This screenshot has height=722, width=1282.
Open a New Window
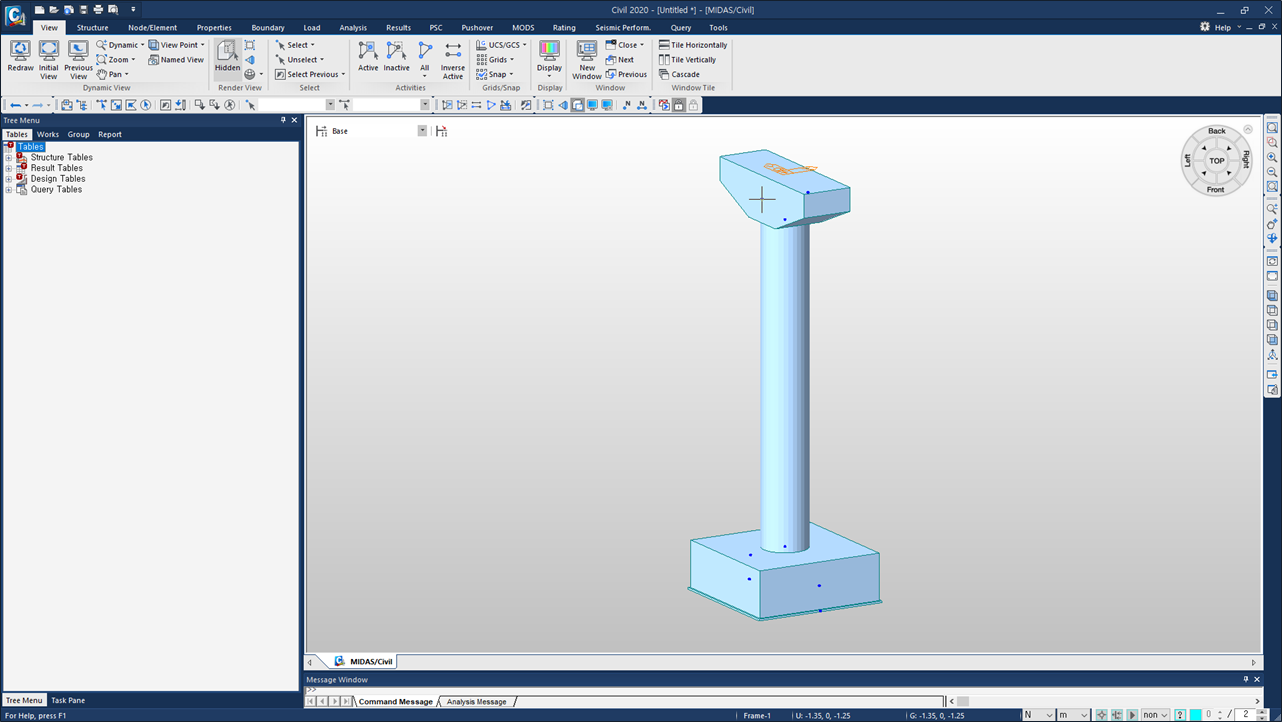pyautogui.click(x=587, y=59)
